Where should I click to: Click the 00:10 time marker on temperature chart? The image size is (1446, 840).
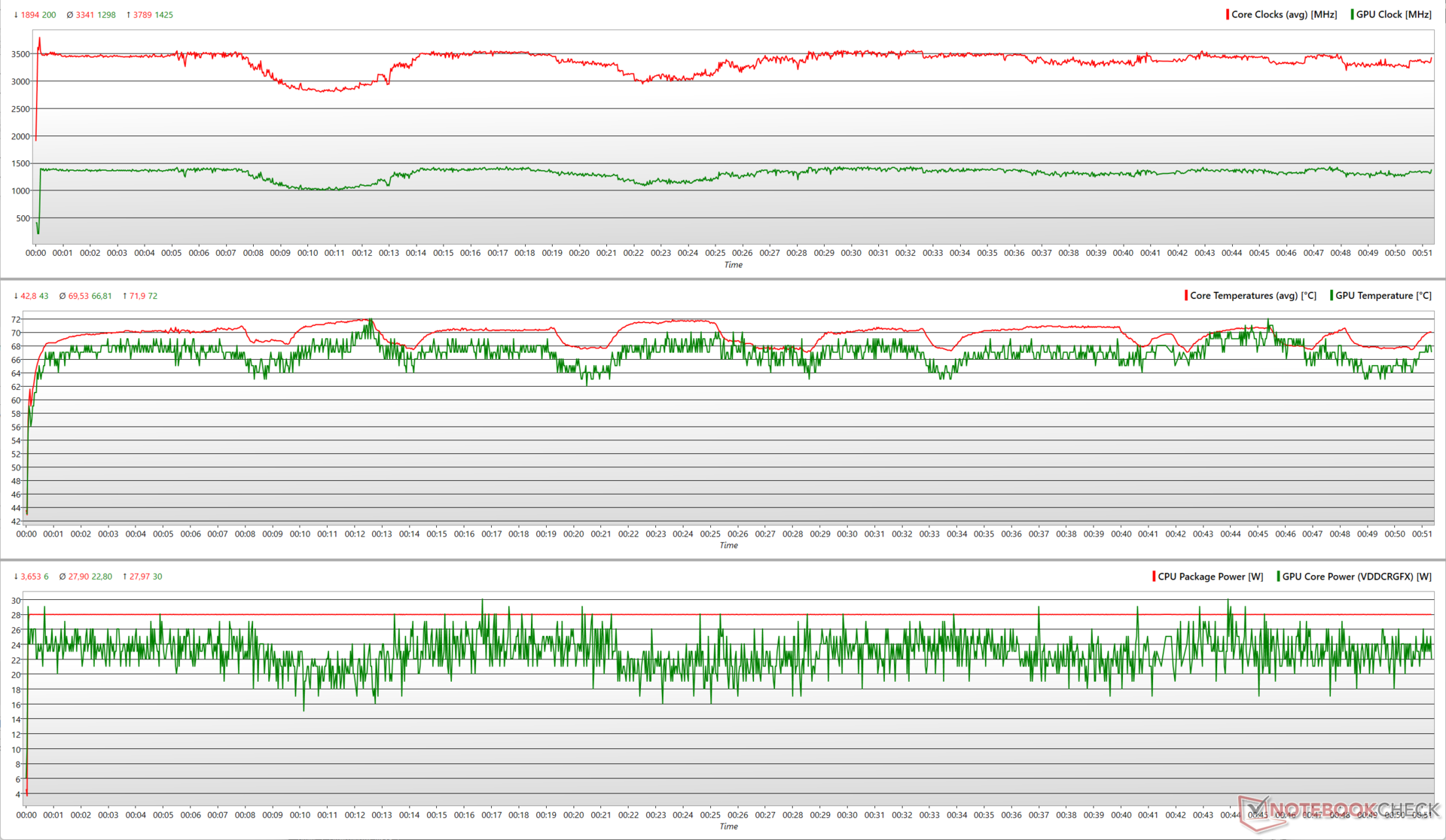[x=300, y=534]
